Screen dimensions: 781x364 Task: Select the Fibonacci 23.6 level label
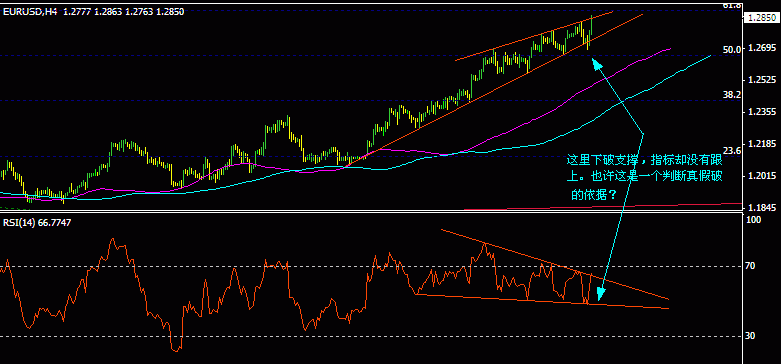tap(733, 150)
